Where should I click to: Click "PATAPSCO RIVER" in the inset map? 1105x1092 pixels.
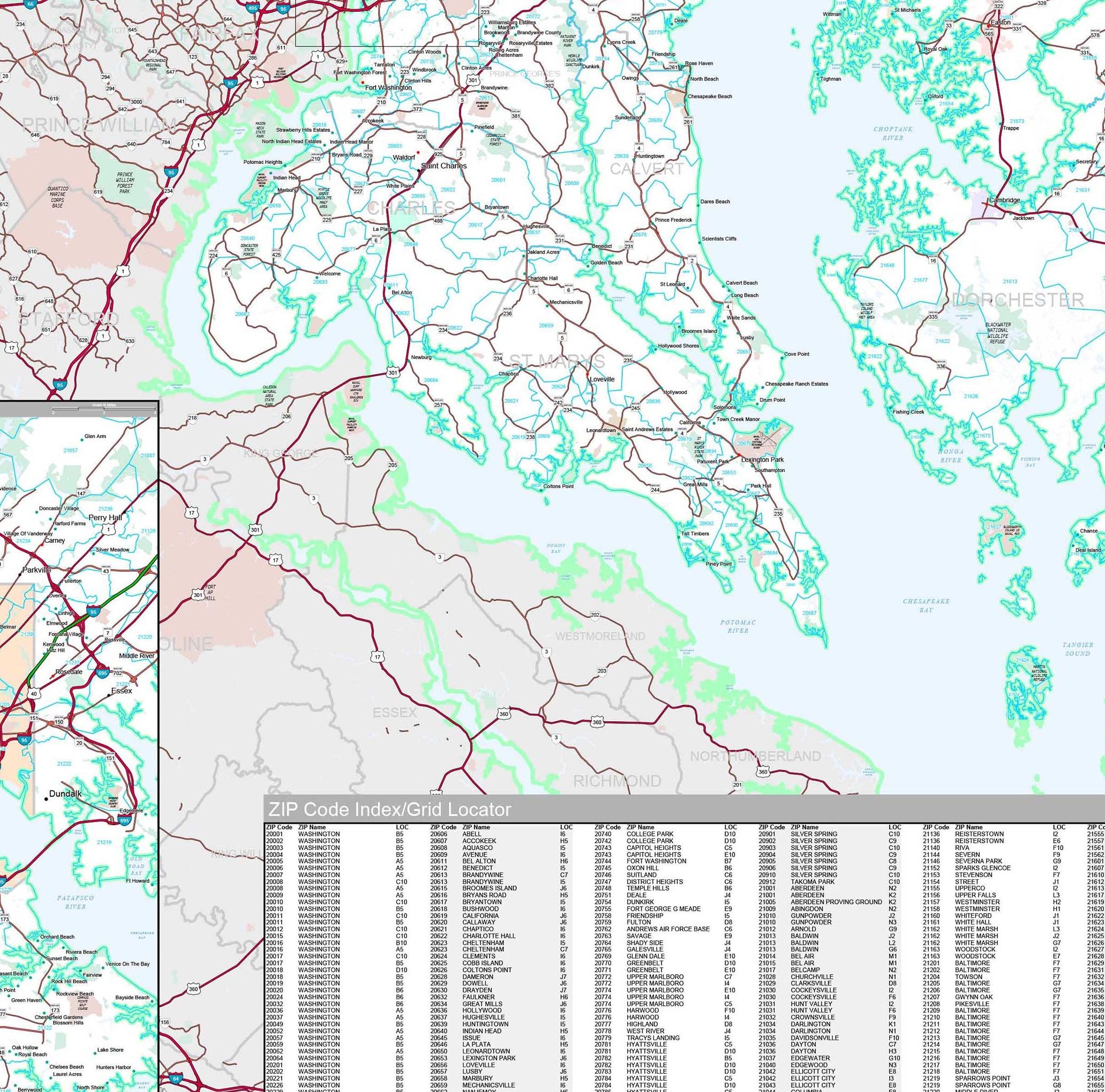point(75,902)
